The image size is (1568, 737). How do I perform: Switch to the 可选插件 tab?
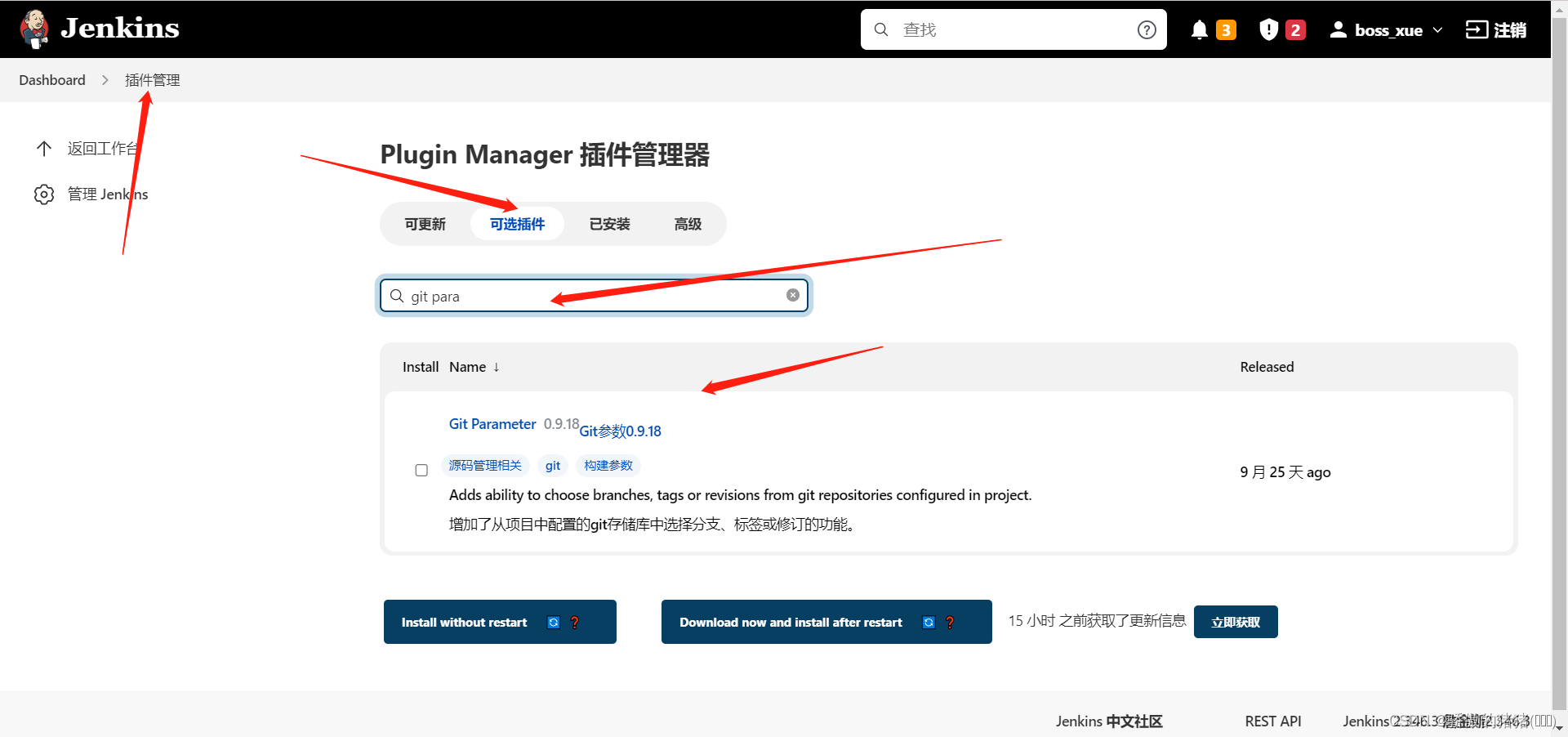pyautogui.click(x=517, y=224)
